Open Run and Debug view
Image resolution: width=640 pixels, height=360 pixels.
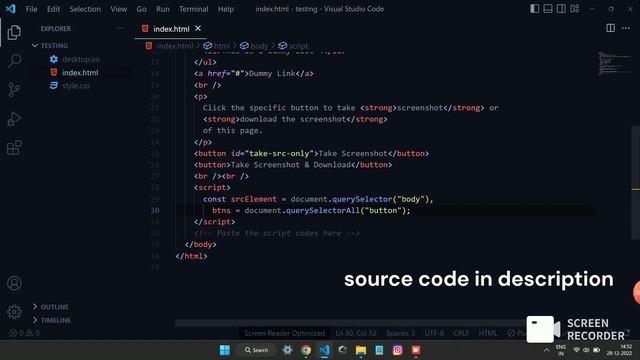14,119
